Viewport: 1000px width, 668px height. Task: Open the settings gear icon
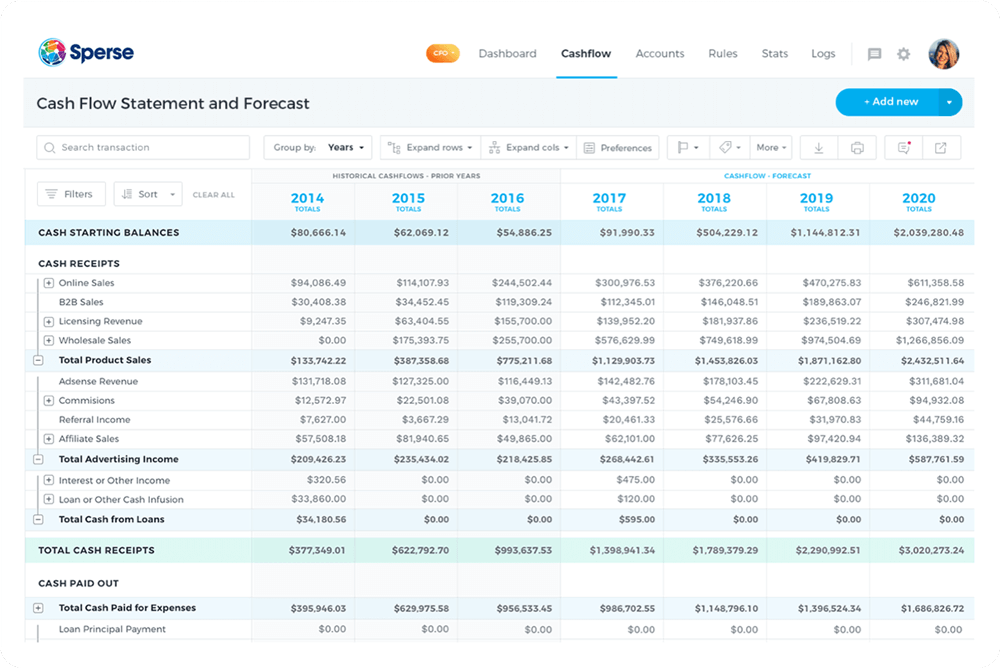pyautogui.click(x=904, y=54)
